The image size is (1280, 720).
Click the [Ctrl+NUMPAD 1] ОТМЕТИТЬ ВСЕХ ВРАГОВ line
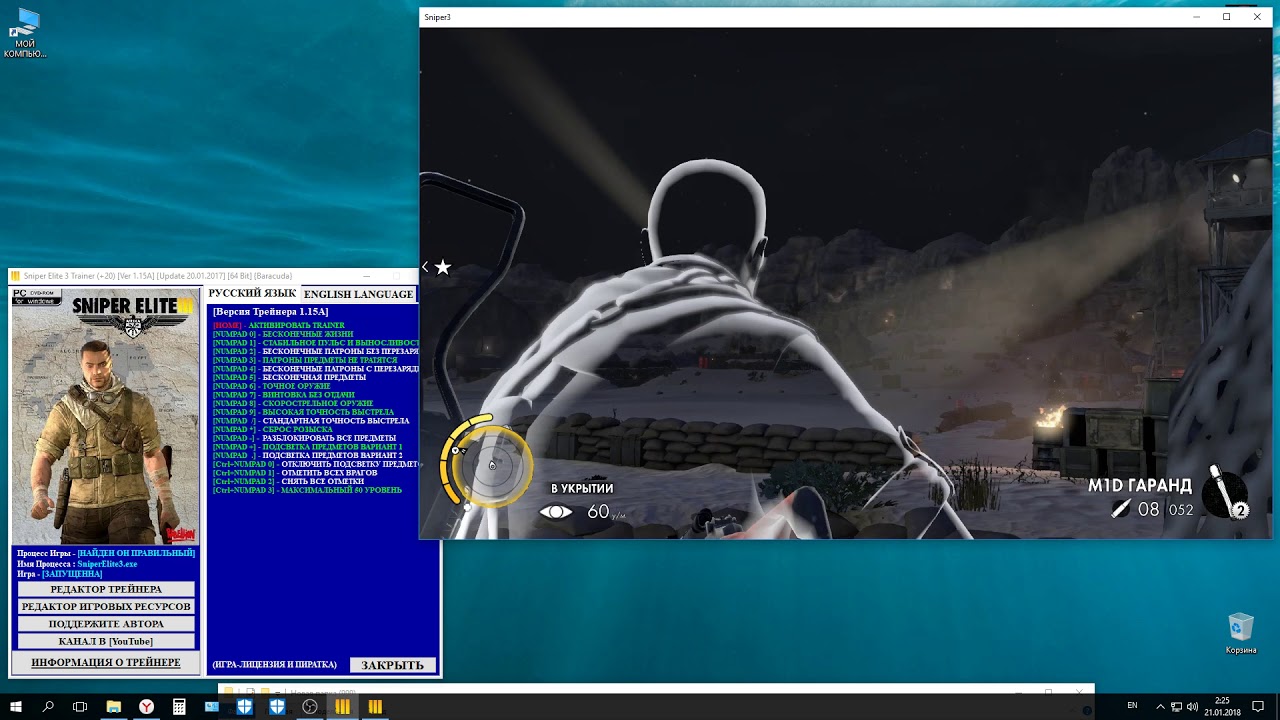pyautogui.click(x=295, y=473)
